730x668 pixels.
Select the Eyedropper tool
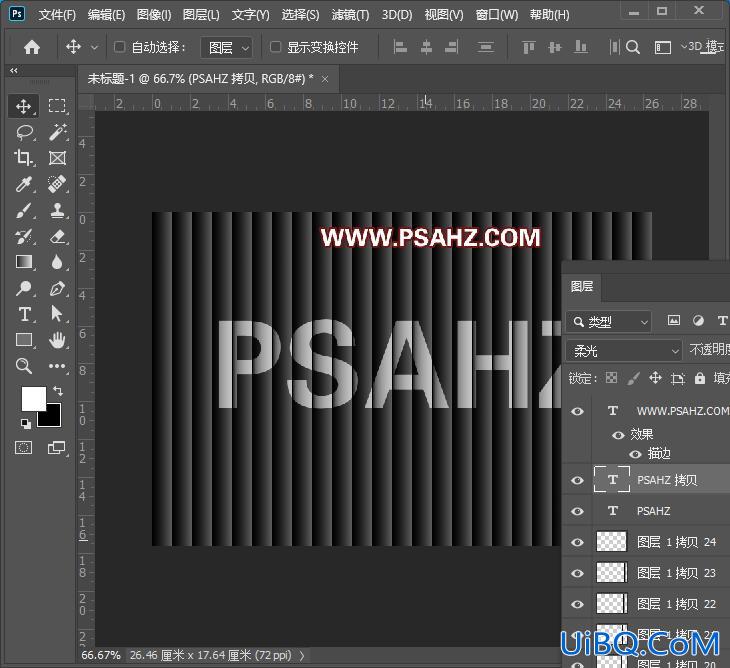tap(24, 184)
